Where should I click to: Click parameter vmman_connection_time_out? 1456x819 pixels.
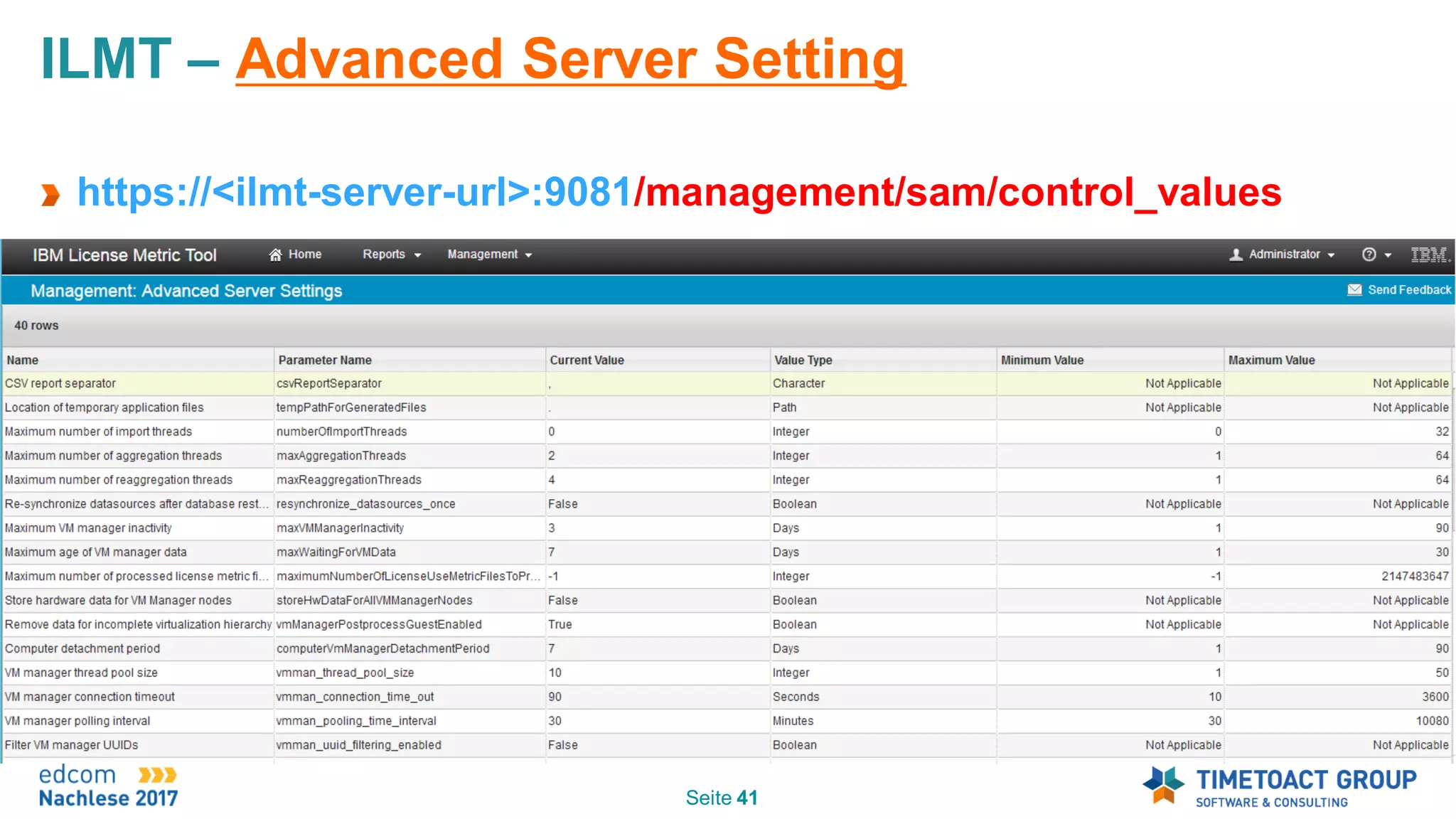355,697
